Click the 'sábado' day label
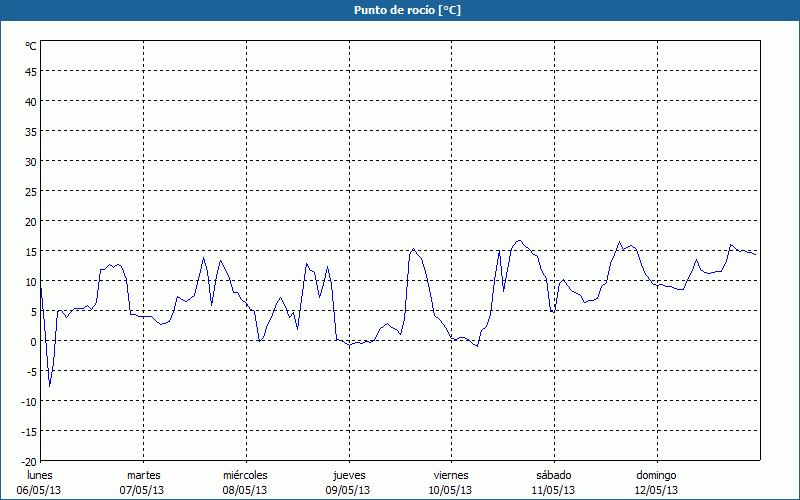 pyautogui.click(x=553, y=475)
